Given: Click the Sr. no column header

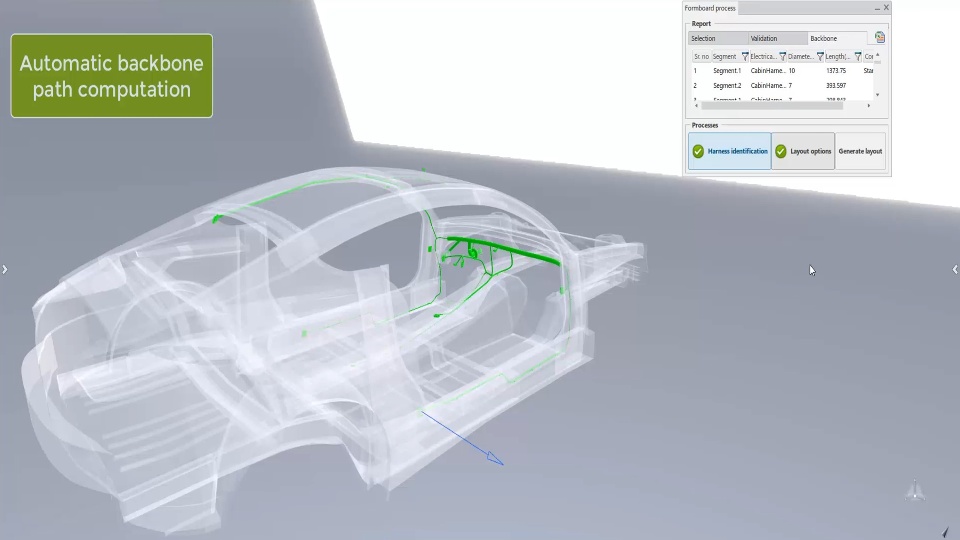Looking at the screenshot, I should coord(702,56).
